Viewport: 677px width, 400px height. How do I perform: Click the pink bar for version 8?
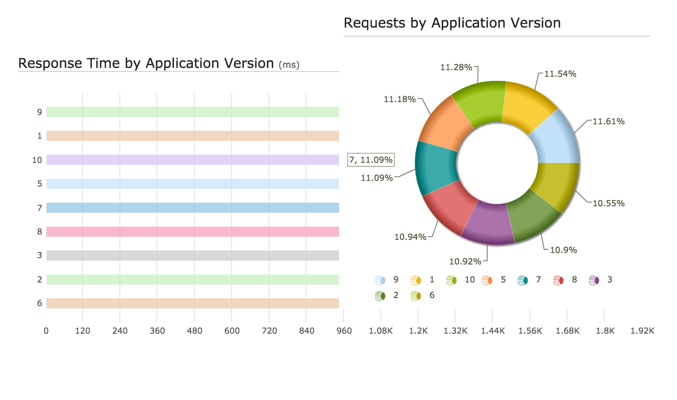pyautogui.click(x=192, y=232)
